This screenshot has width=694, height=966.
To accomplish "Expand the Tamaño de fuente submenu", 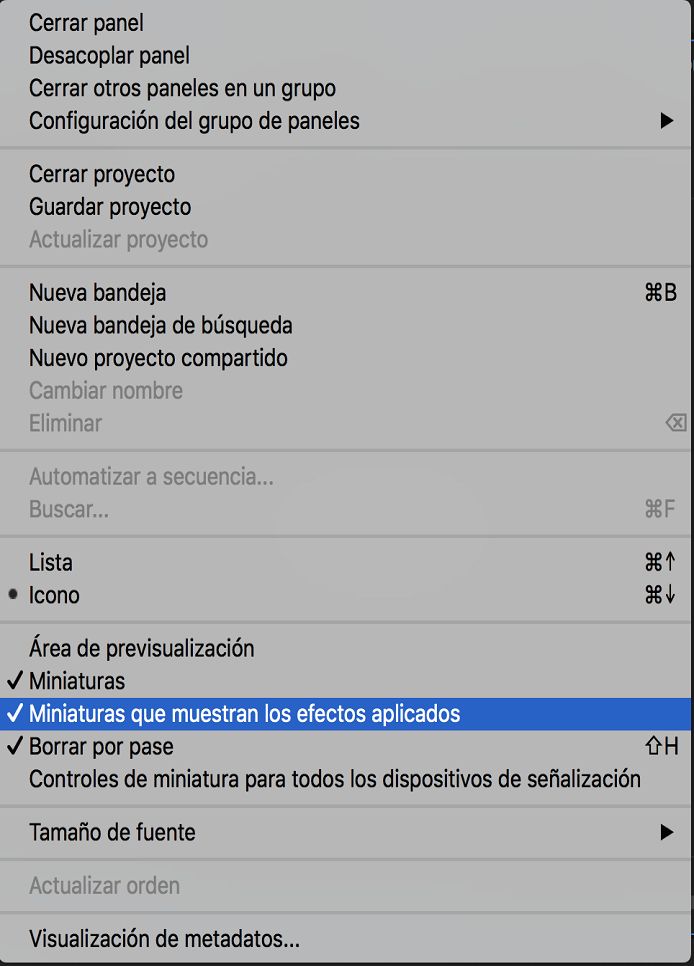I will pos(110,832).
